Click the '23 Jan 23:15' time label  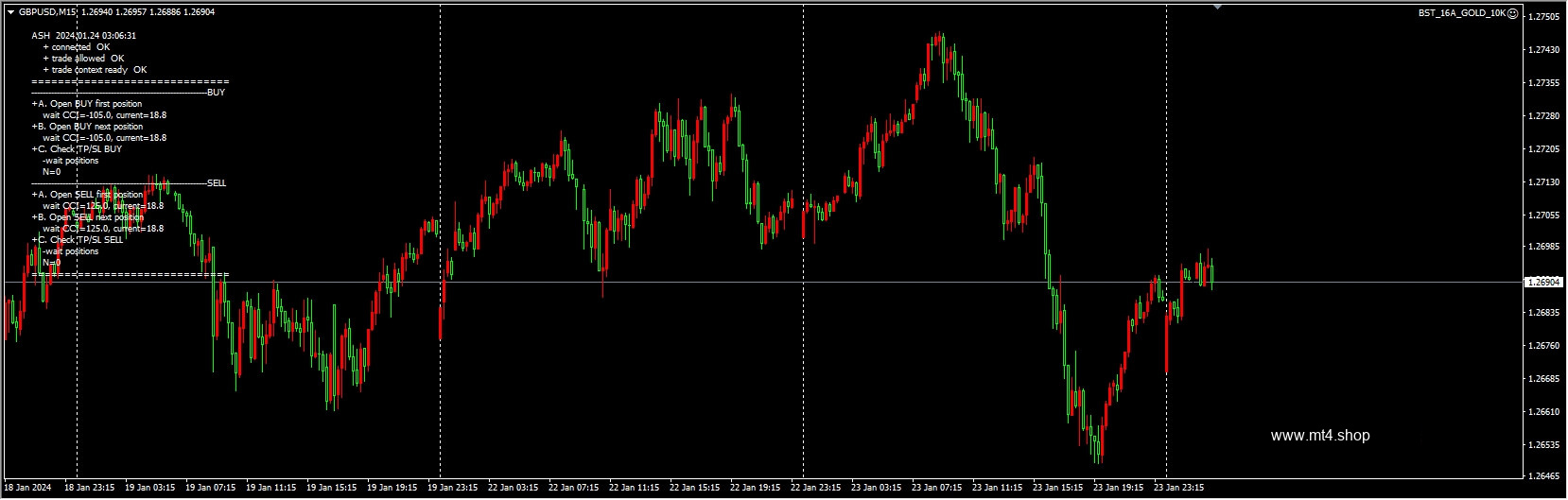click(1179, 489)
